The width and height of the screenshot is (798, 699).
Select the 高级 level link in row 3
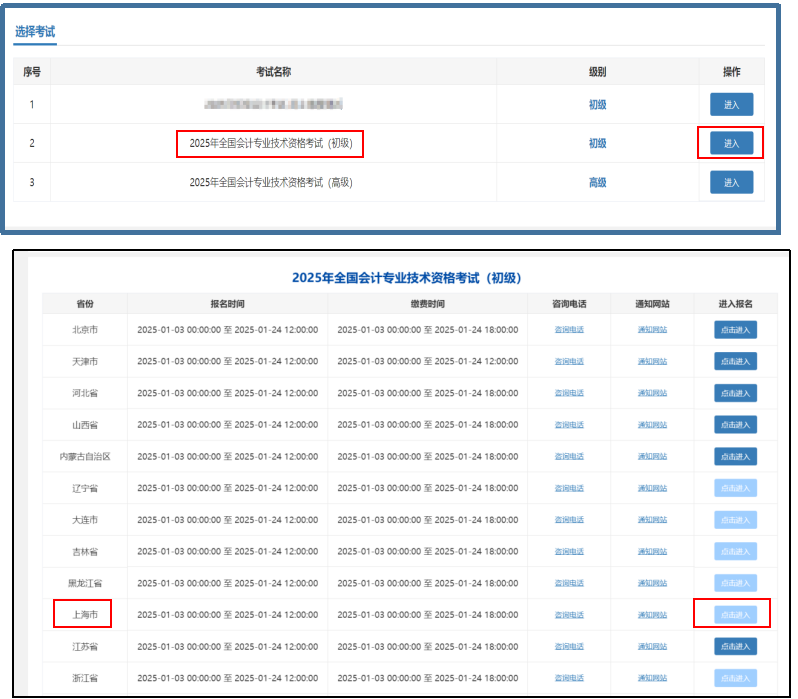597,182
